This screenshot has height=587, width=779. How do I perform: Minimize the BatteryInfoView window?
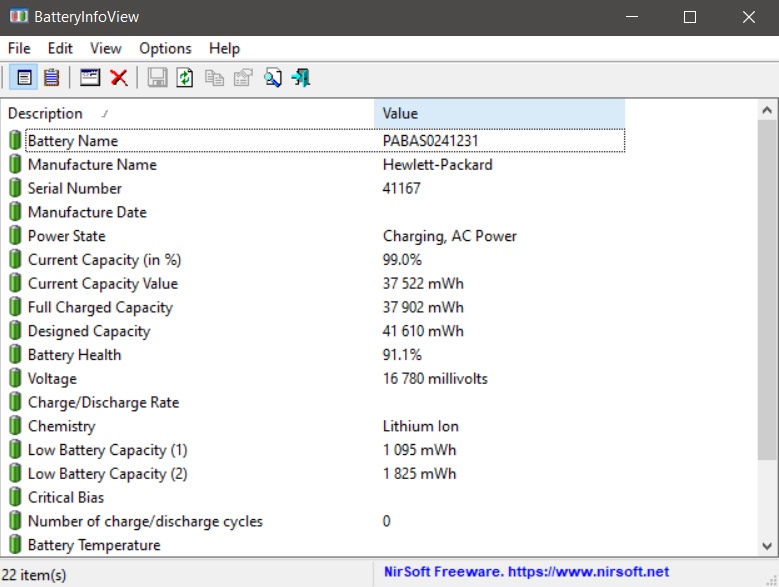[x=632, y=17]
